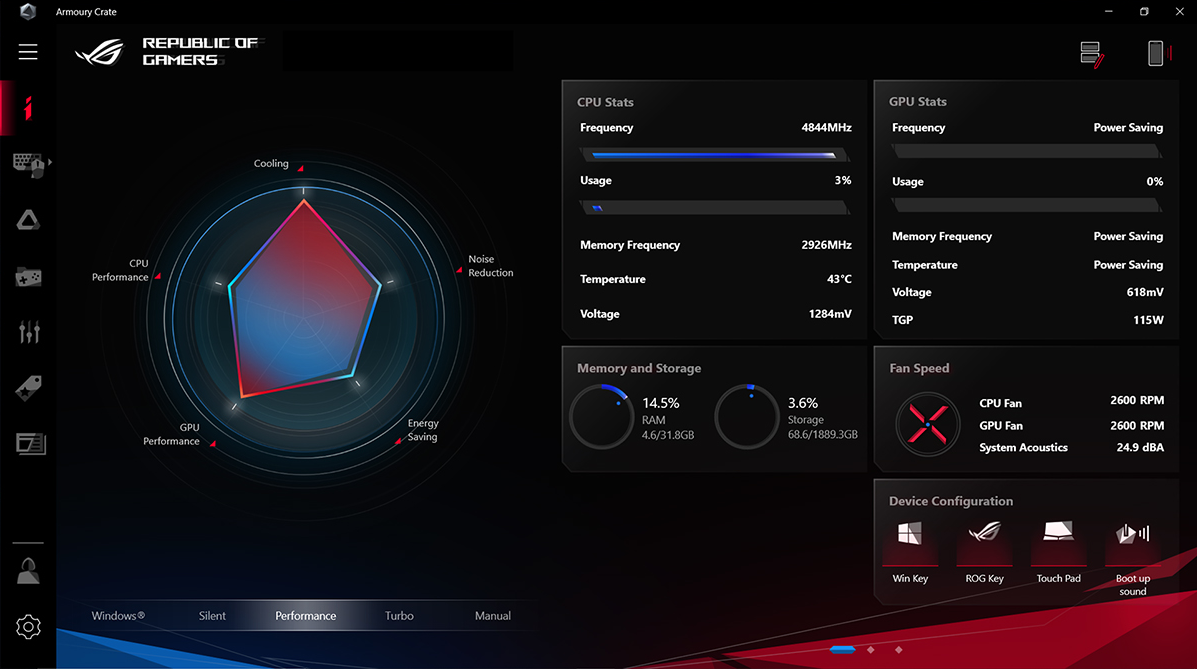Open the News panel sidebar icon
The width and height of the screenshot is (1197, 669).
pyautogui.click(x=31, y=444)
